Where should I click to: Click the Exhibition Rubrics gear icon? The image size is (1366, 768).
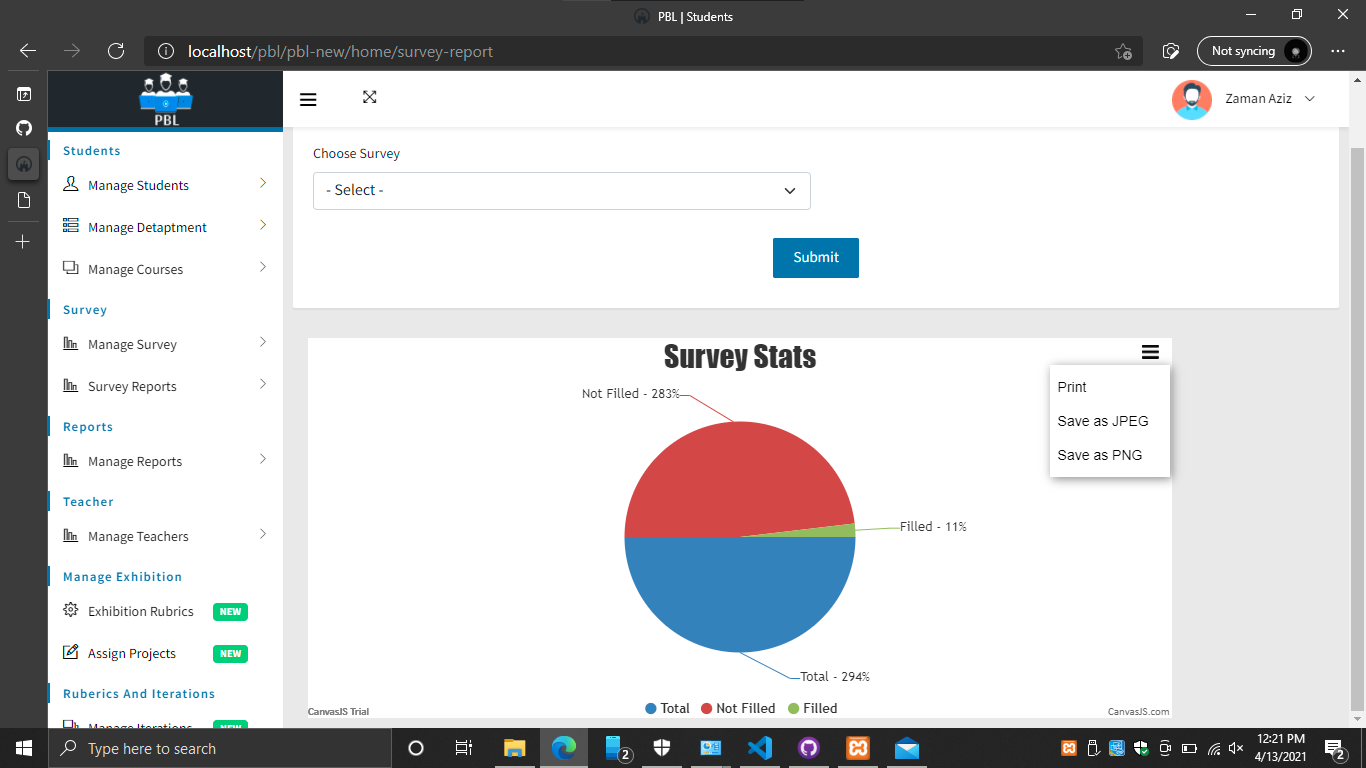pyautogui.click(x=69, y=611)
